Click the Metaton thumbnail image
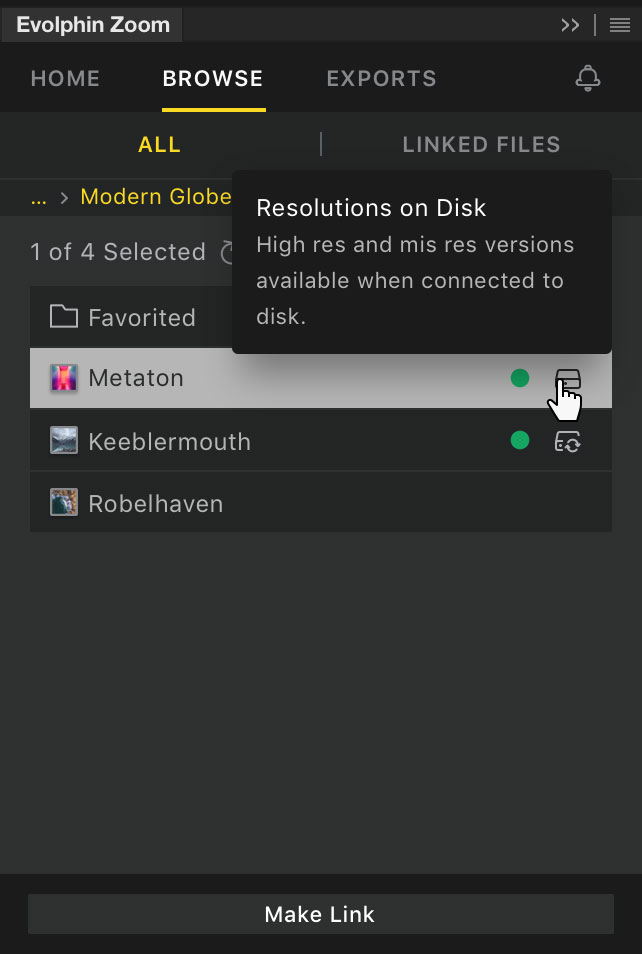Image resolution: width=642 pixels, height=954 pixels. tap(64, 378)
